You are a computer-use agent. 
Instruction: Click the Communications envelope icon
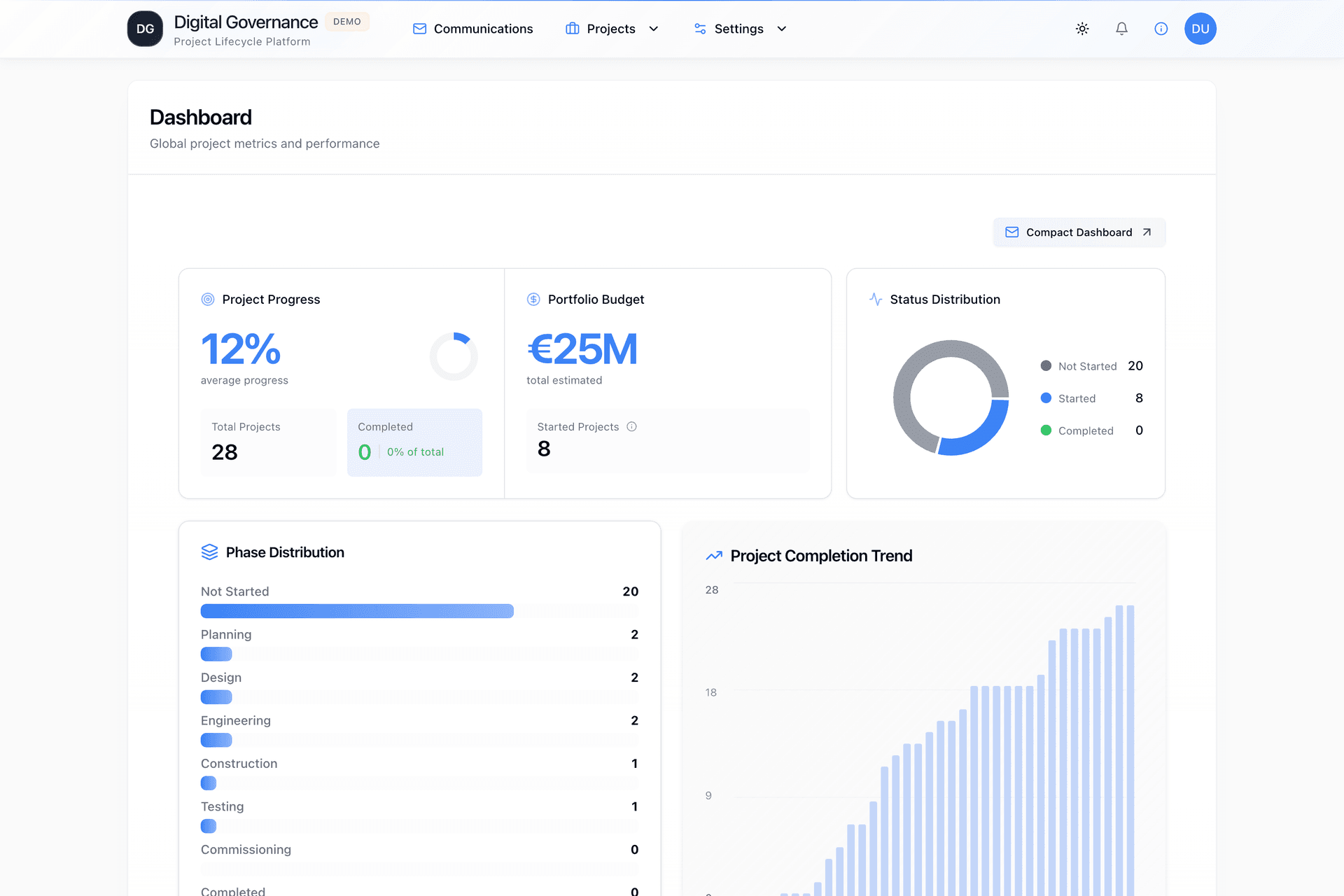click(x=419, y=29)
